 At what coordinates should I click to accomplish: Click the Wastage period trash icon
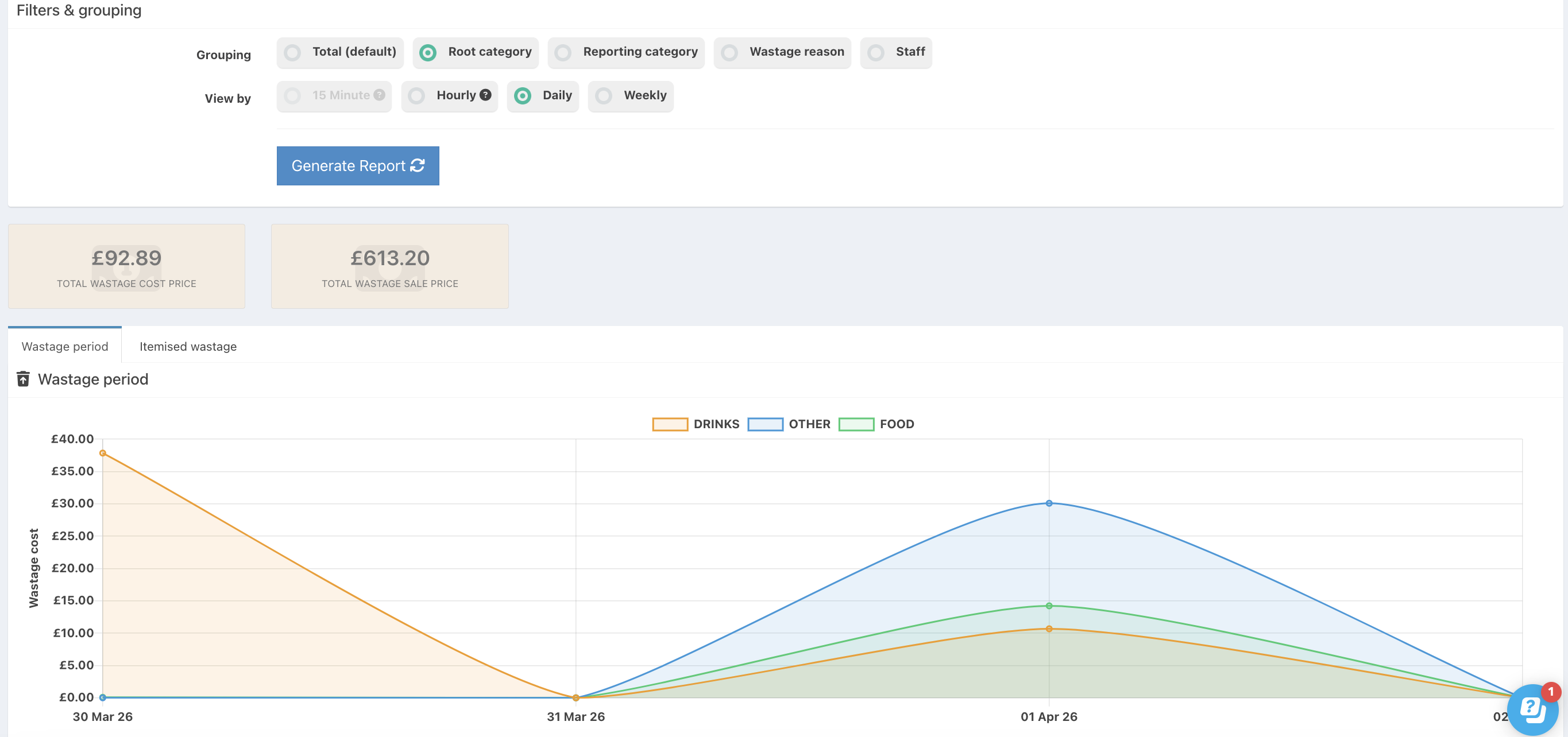tap(23, 379)
